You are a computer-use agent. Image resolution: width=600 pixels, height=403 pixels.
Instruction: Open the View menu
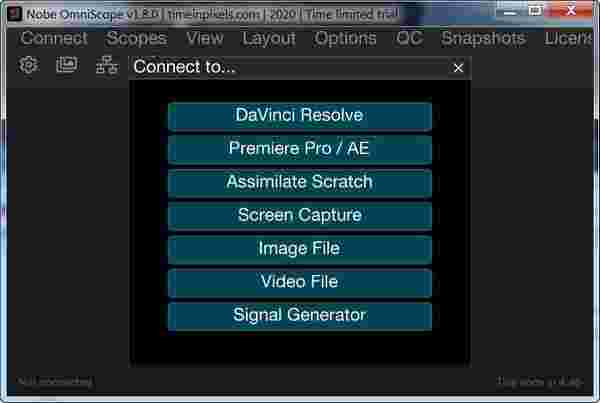tap(205, 38)
